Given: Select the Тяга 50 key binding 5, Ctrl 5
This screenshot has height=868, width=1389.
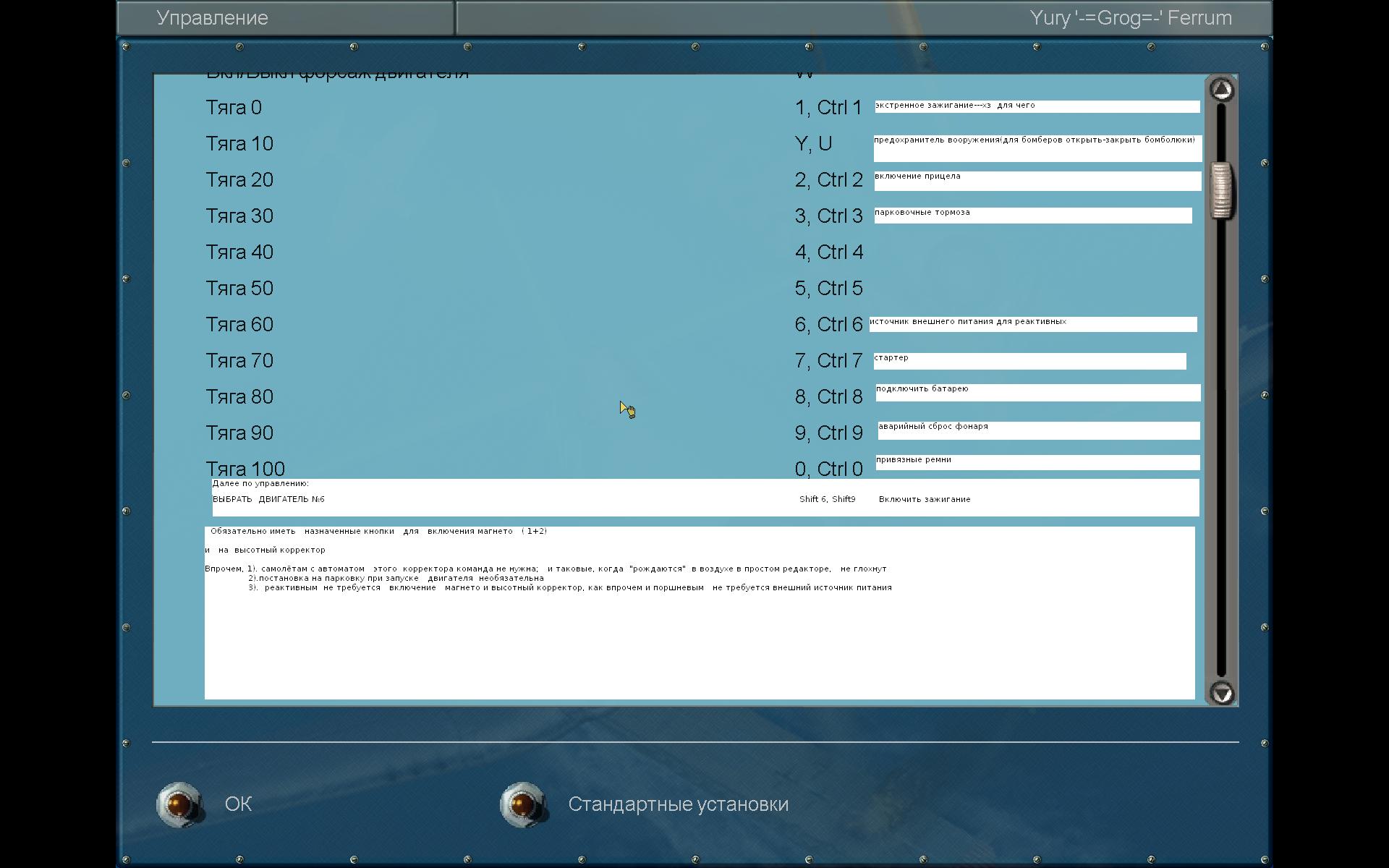Looking at the screenshot, I should click(828, 289).
